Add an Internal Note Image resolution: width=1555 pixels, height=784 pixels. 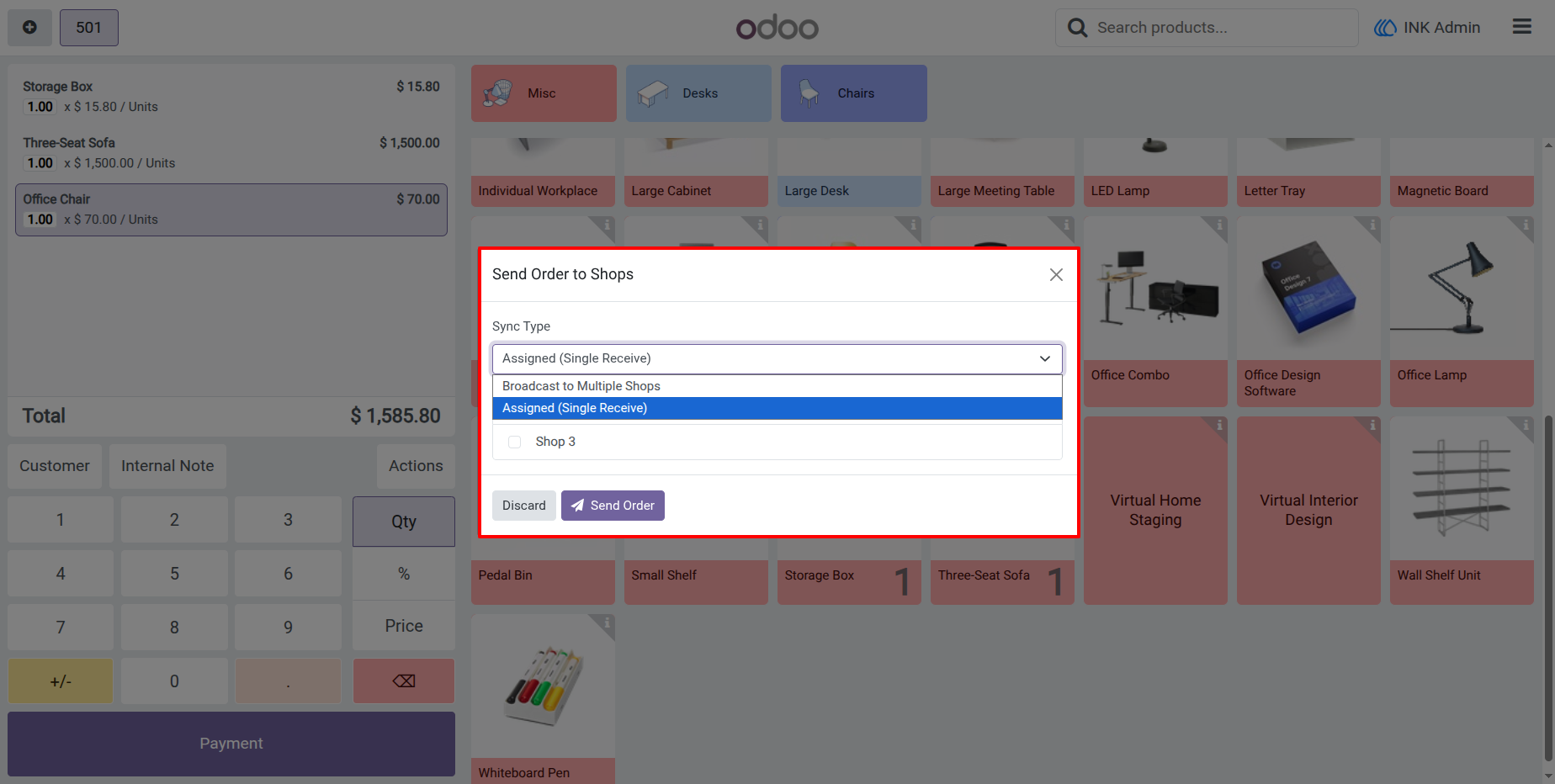click(x=167, y=466)
